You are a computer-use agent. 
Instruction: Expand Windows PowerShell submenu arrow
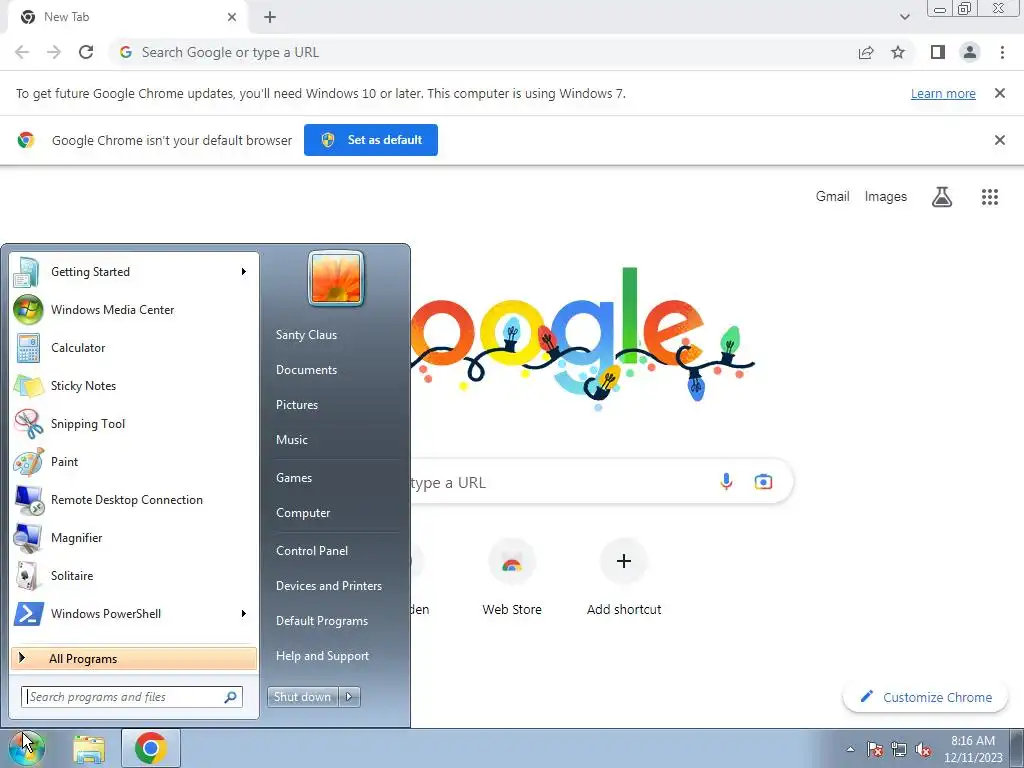244,613
